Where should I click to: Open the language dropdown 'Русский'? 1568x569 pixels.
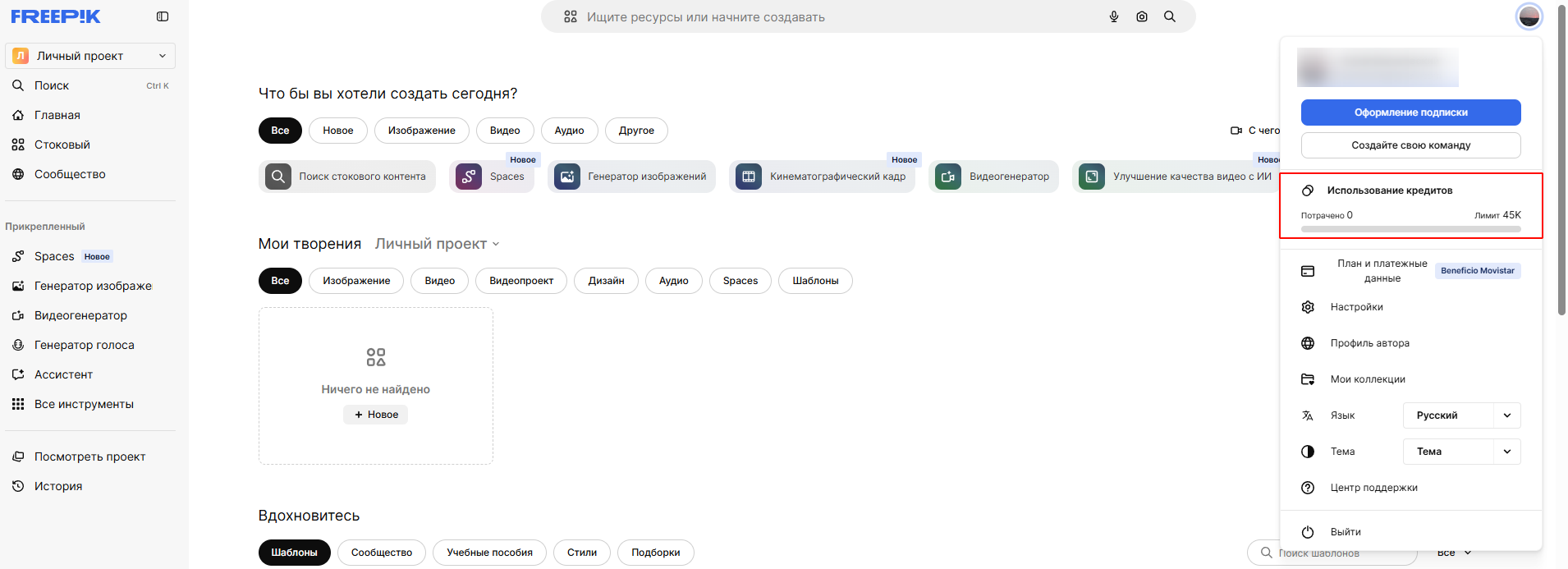tap(1461, 415)
